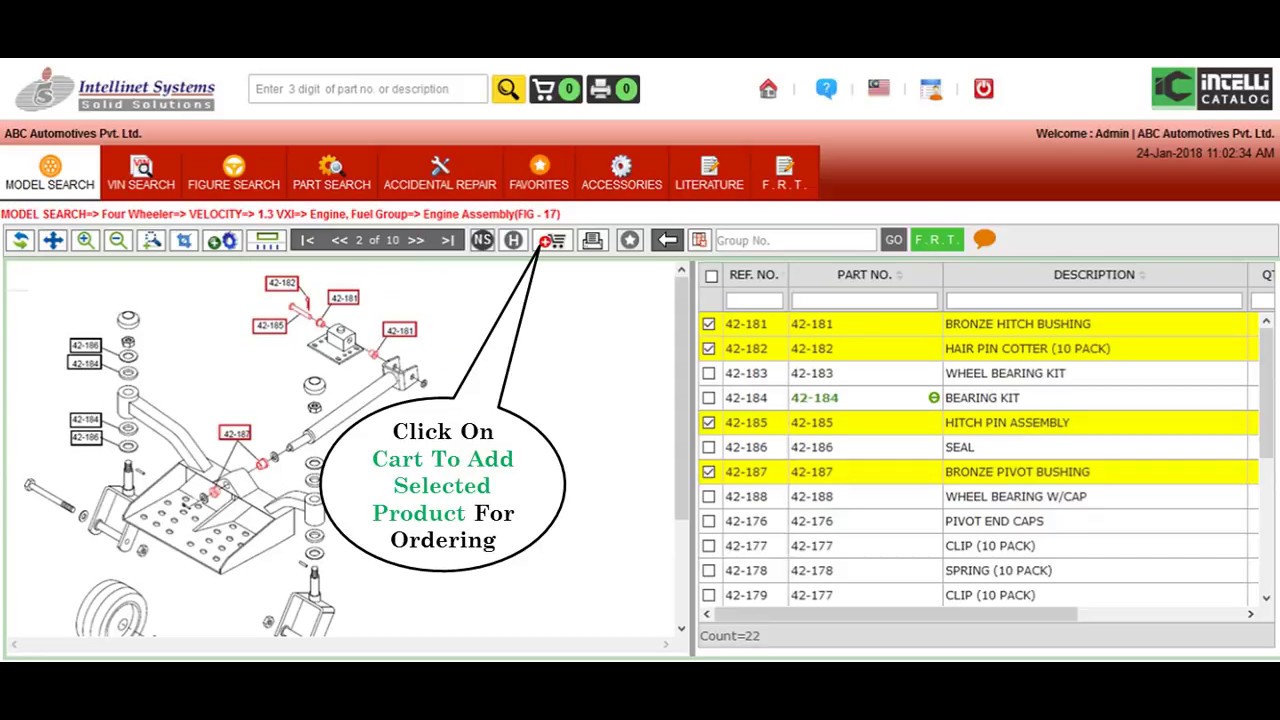The height and width of the screenshot is (720, 1280).
Task: Go to first figure page
Action: [x=308, y=240]
